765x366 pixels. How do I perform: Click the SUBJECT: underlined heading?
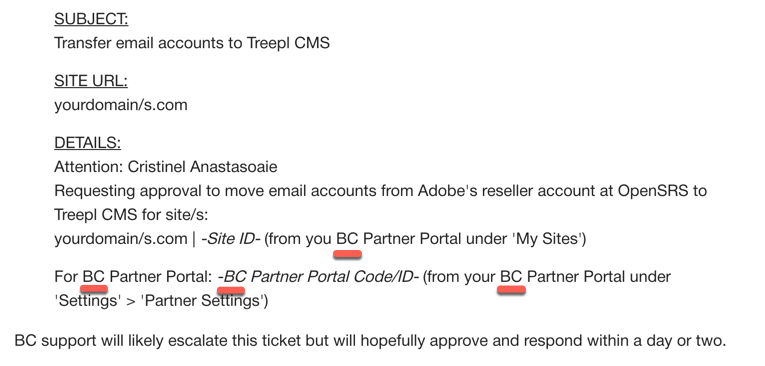tap(91, 19)
